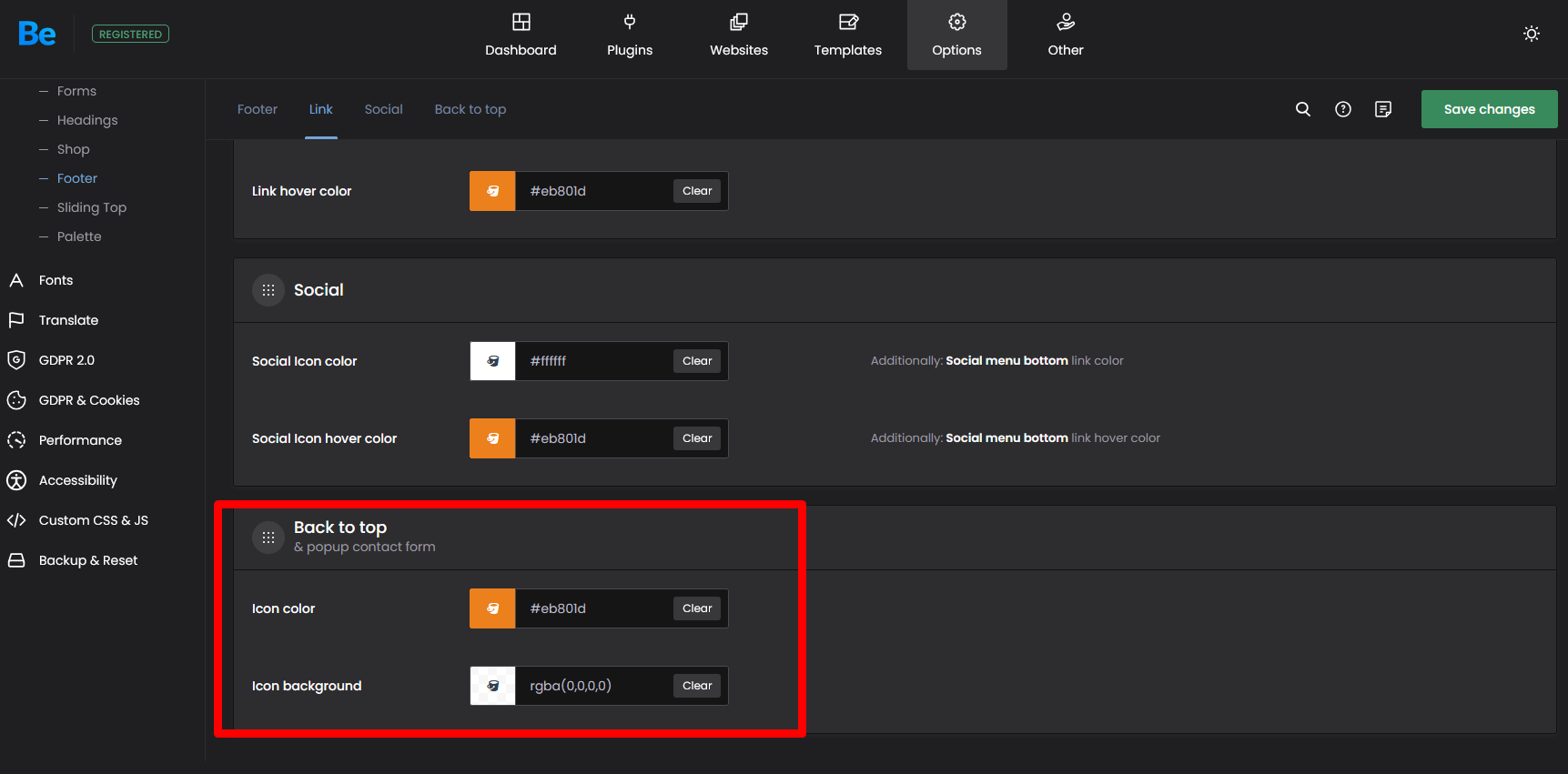1568x774 pixels.
Task: Open the Dashboard section
Action: [x=521, y=35]
